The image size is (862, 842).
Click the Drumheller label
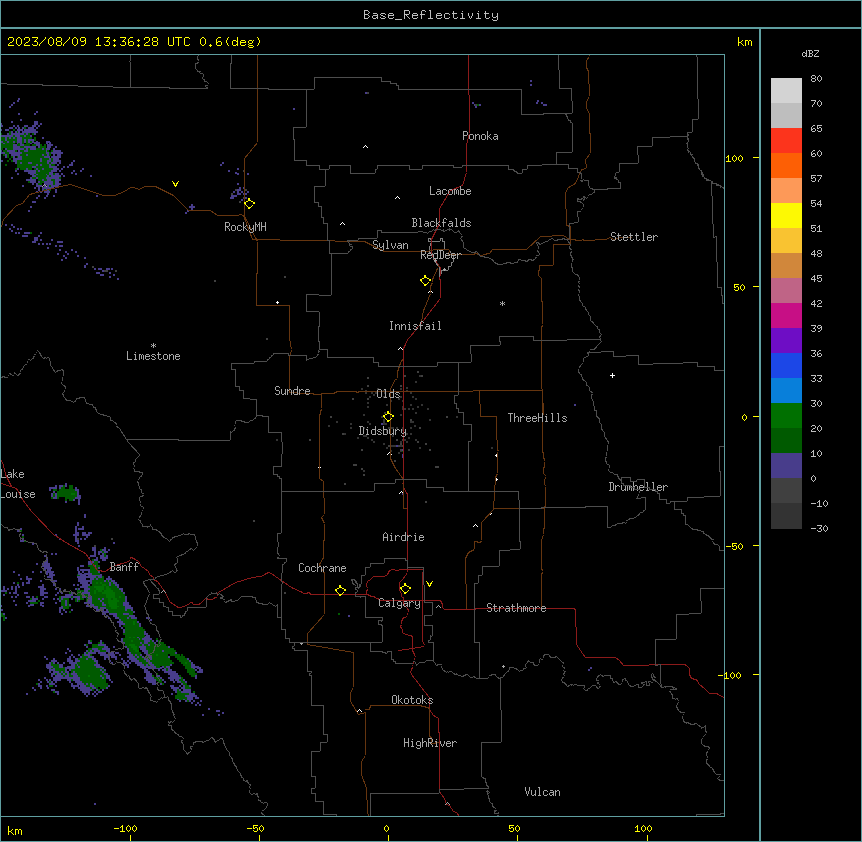click(x=638, y=487)
